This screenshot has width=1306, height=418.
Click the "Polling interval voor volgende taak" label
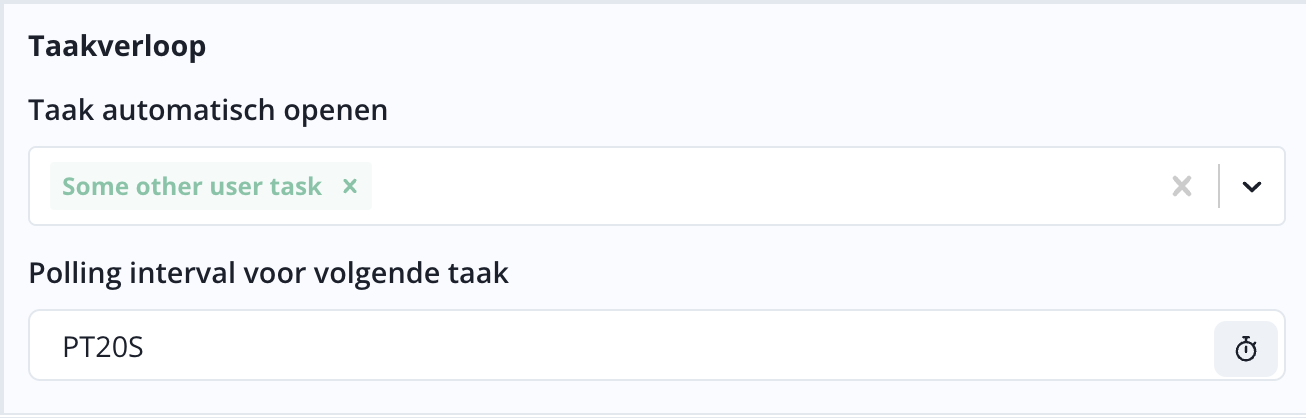pos(269,273)
